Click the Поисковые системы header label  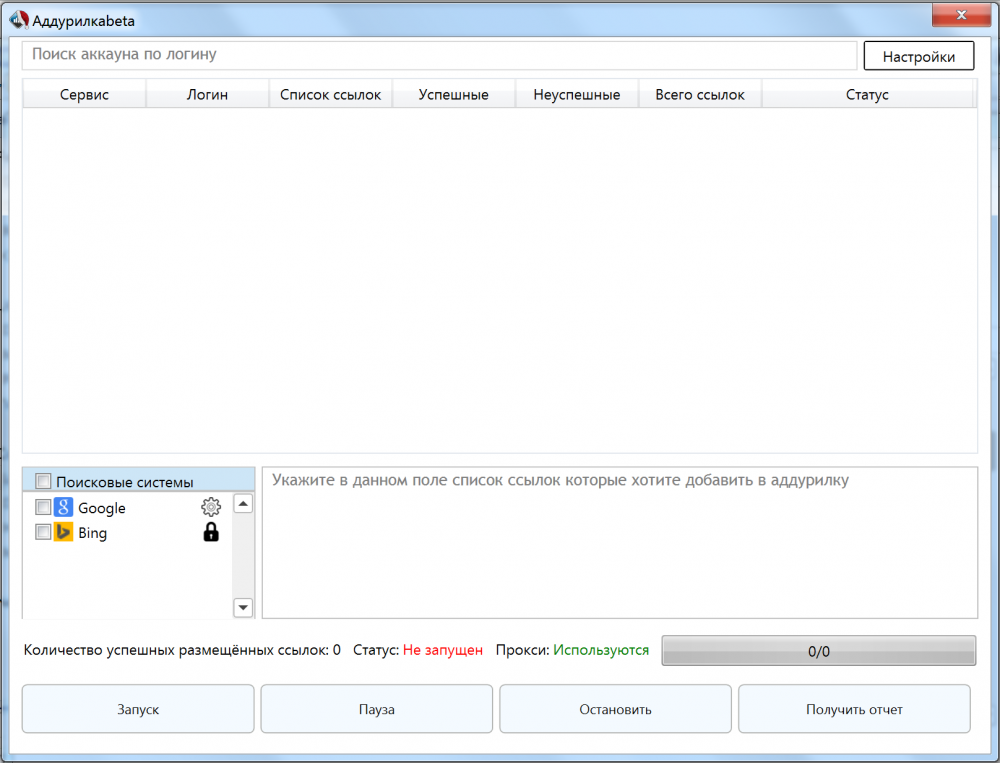pyautogui.click(x=125, y=482)
